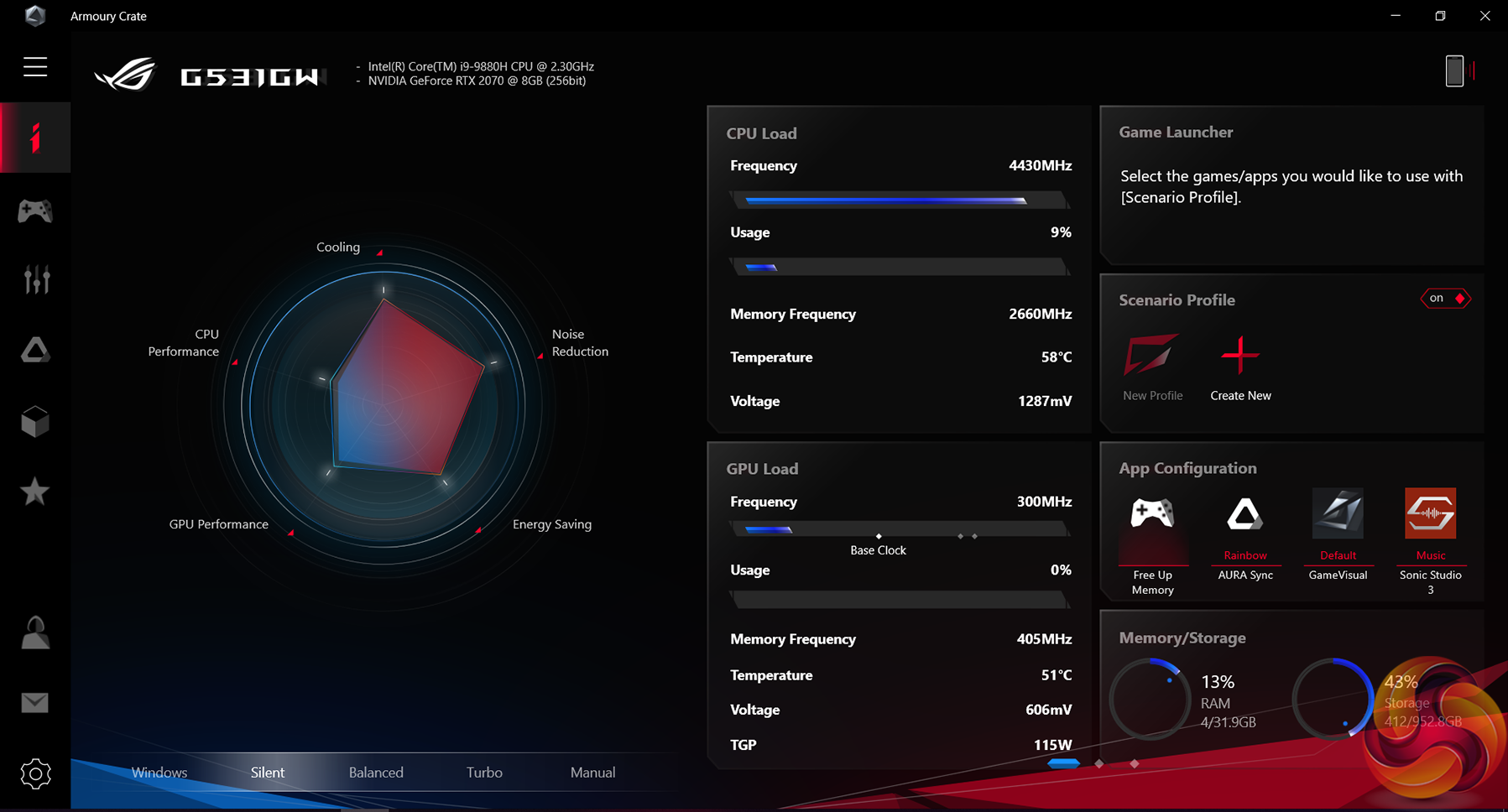Viewport: 1508px width, 812px height.
Task: Close the Armoury Crate window
Action: [1485, 16]
